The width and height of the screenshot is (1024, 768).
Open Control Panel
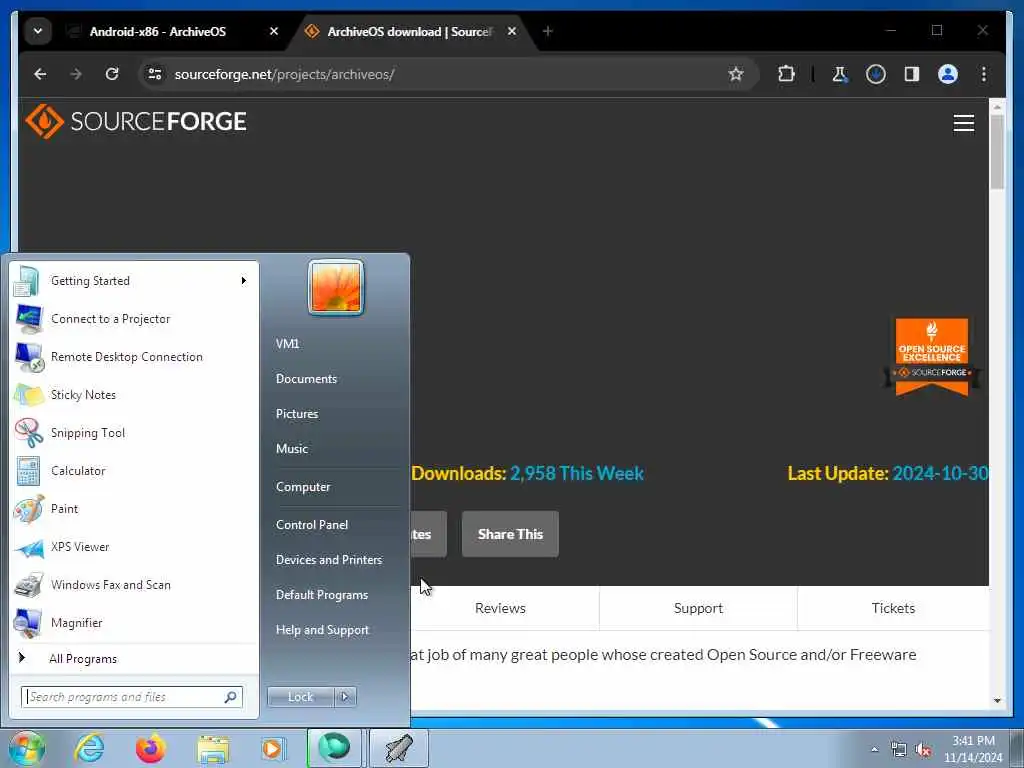312,525
